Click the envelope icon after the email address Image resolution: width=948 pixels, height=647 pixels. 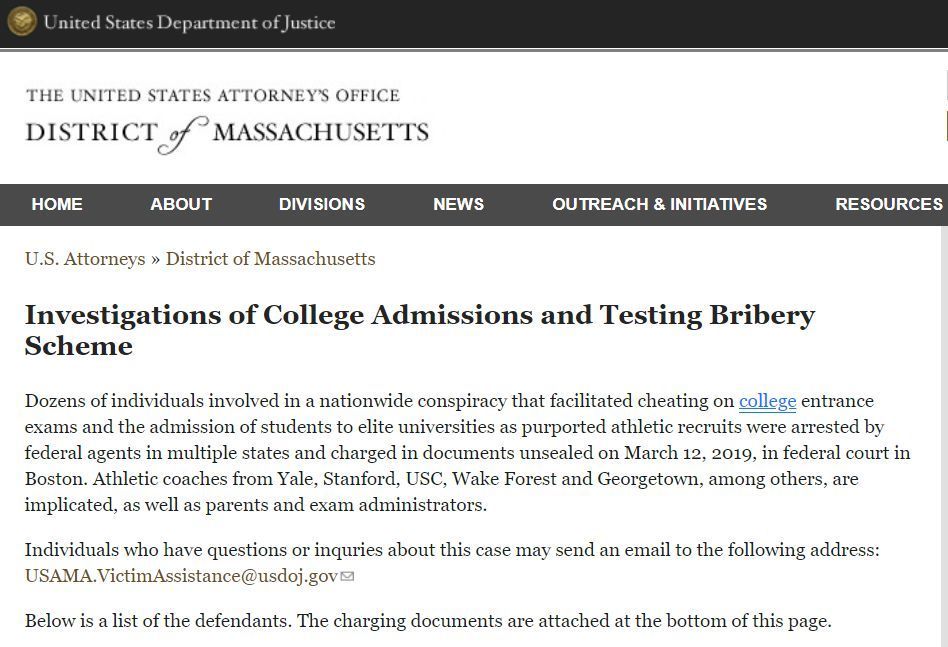348,576
